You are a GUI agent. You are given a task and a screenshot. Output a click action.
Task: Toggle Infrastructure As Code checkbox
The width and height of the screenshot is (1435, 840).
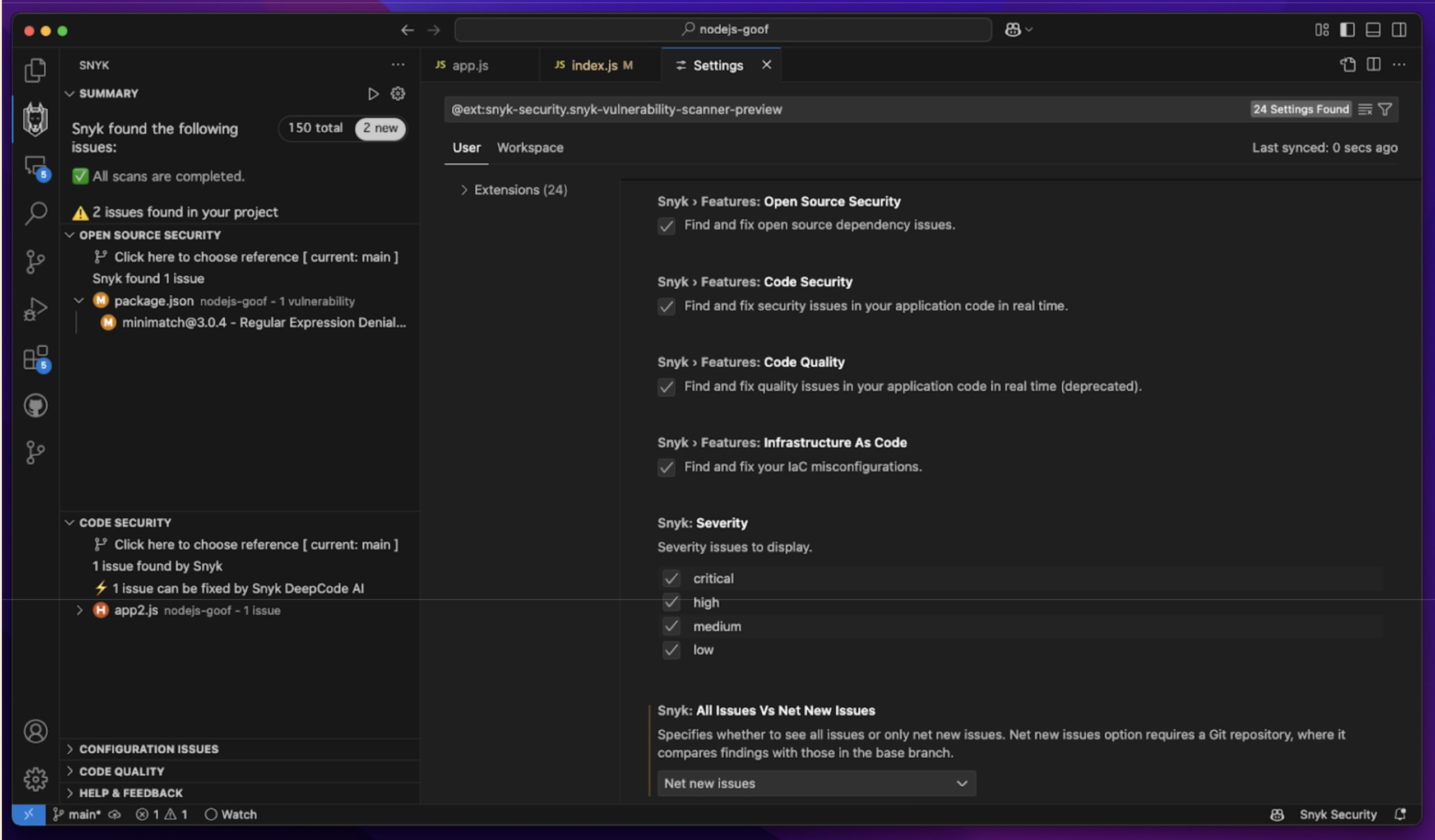tap(666, 468)
